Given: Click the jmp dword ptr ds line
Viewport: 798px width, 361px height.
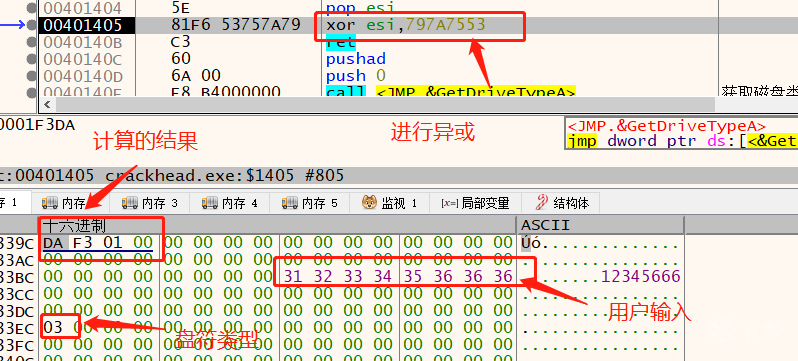Looking at the screenshot, I should [682, 141].
